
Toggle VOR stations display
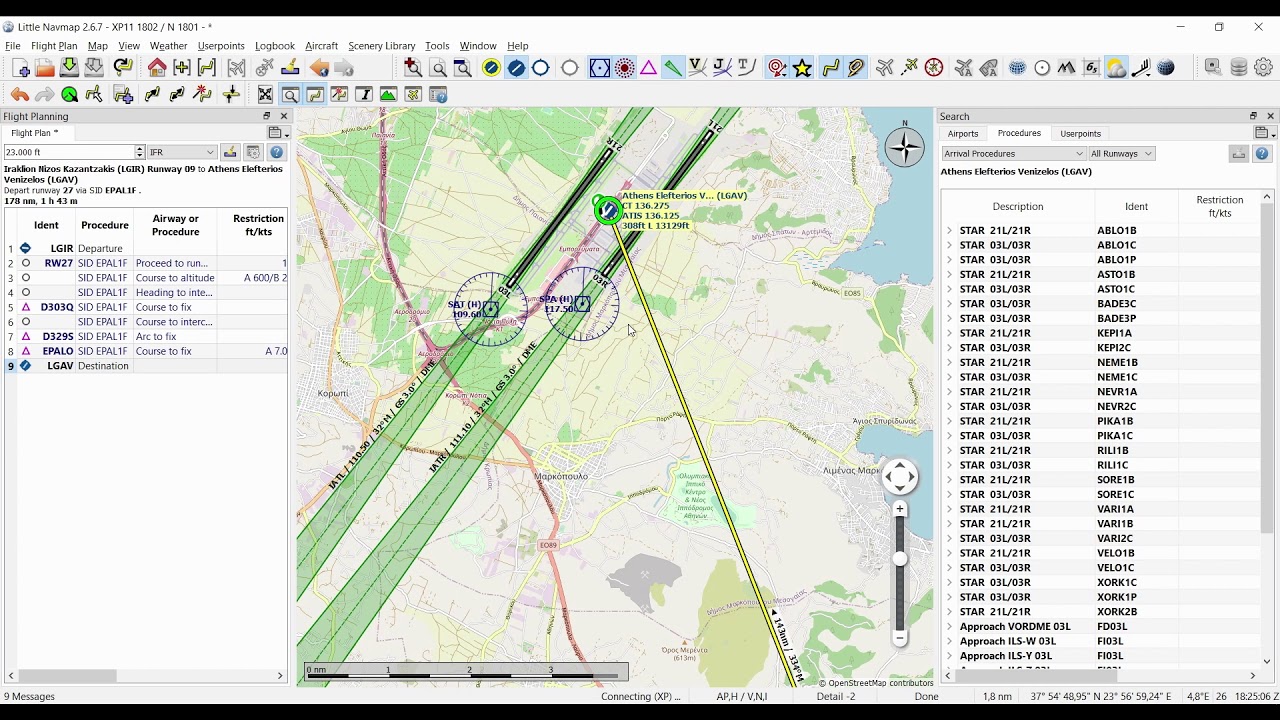599,68
